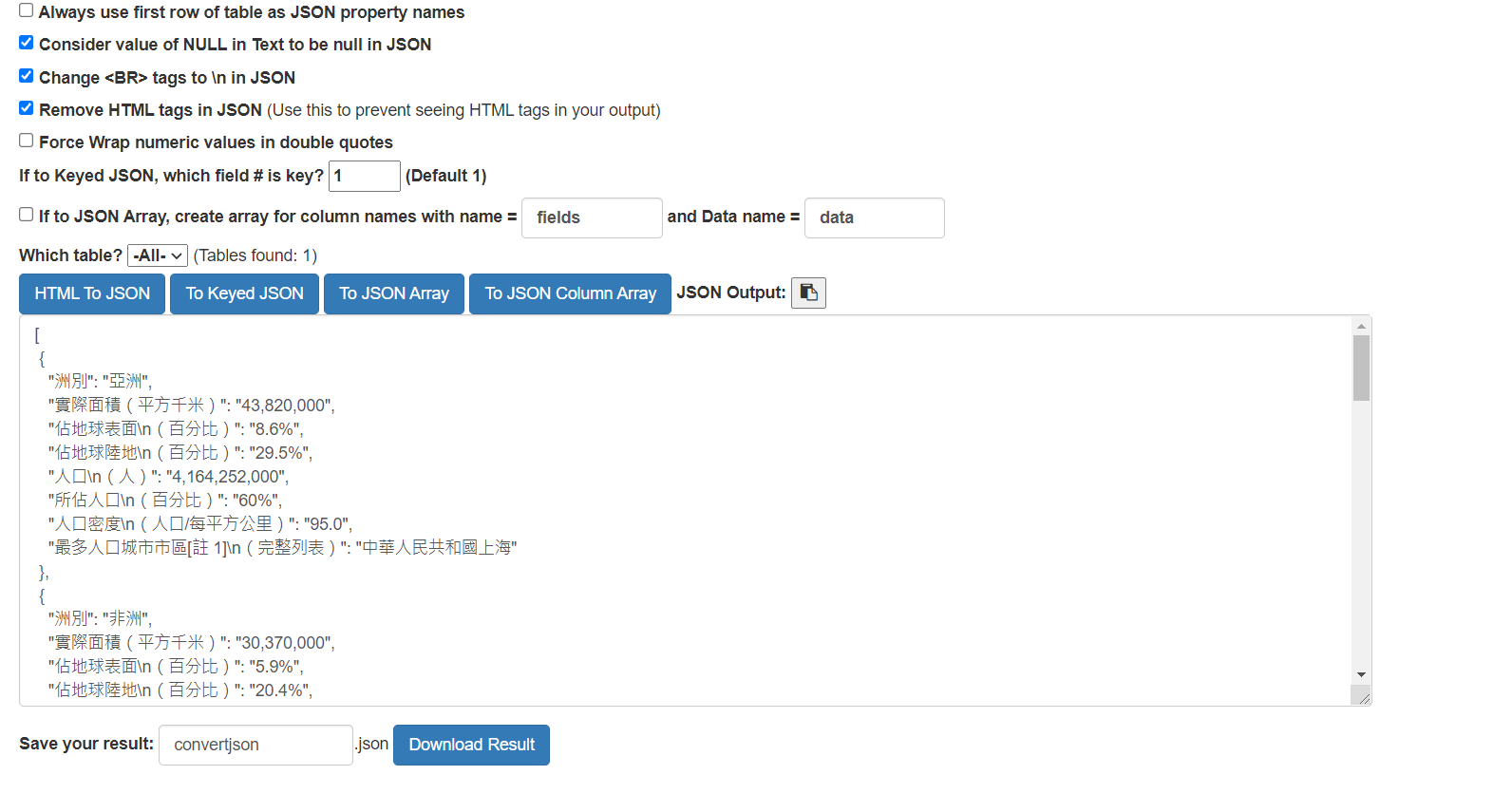Toggle 'Change <BR> tags to \n' checkbox

click(x=27, y=76)
